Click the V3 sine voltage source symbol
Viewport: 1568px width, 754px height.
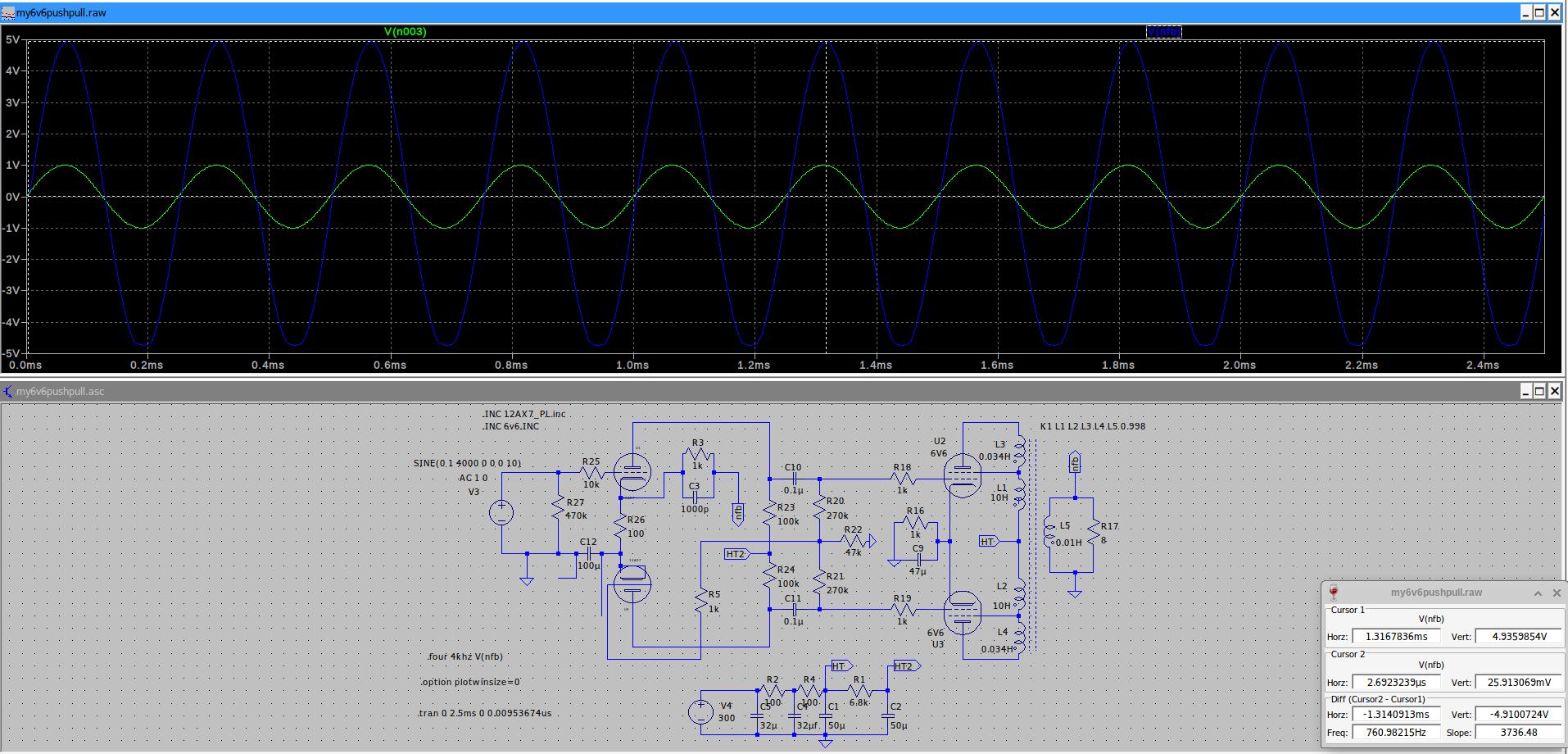pos(501,513)
